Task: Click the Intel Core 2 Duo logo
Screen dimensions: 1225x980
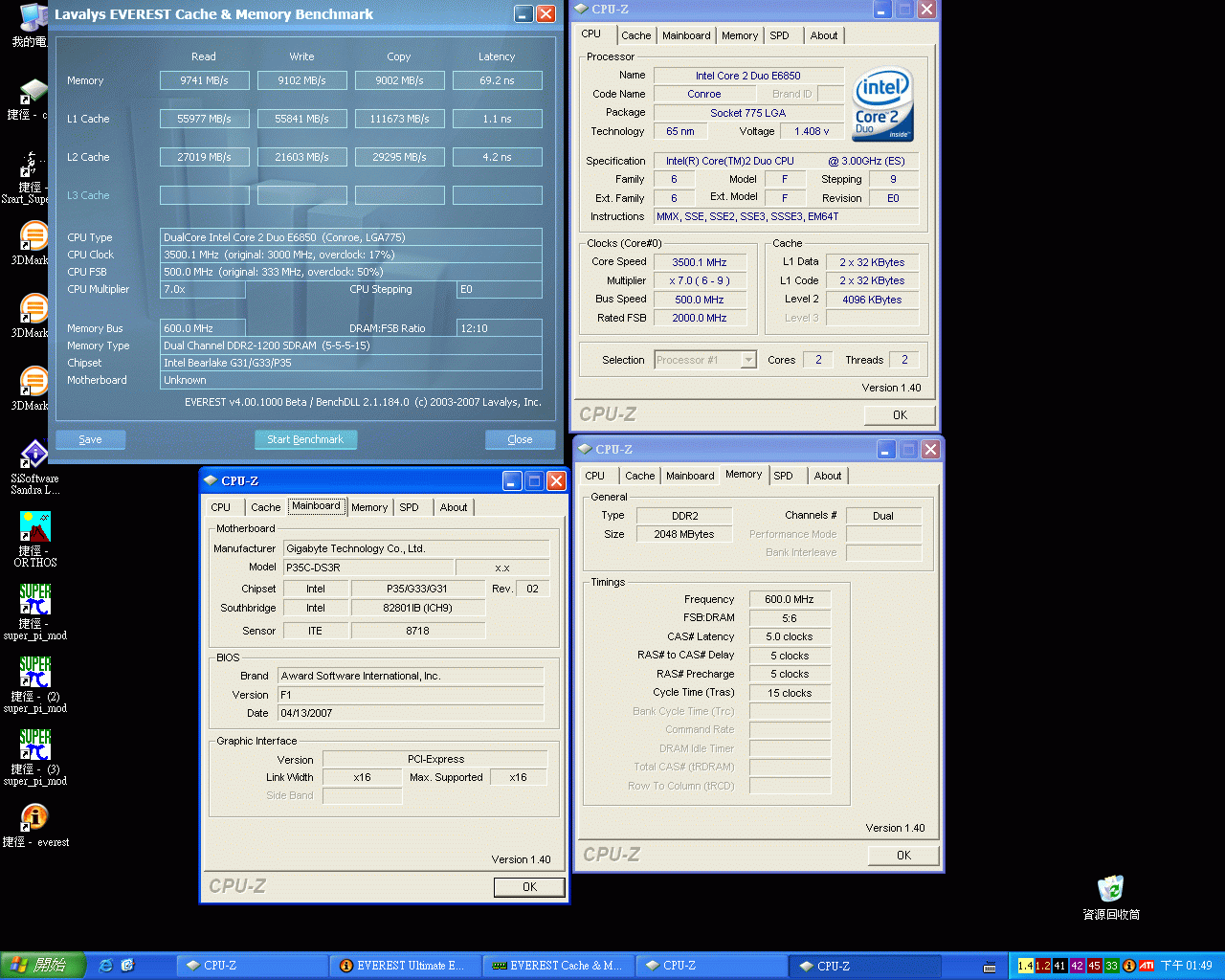Action: [x=882, y=104]
